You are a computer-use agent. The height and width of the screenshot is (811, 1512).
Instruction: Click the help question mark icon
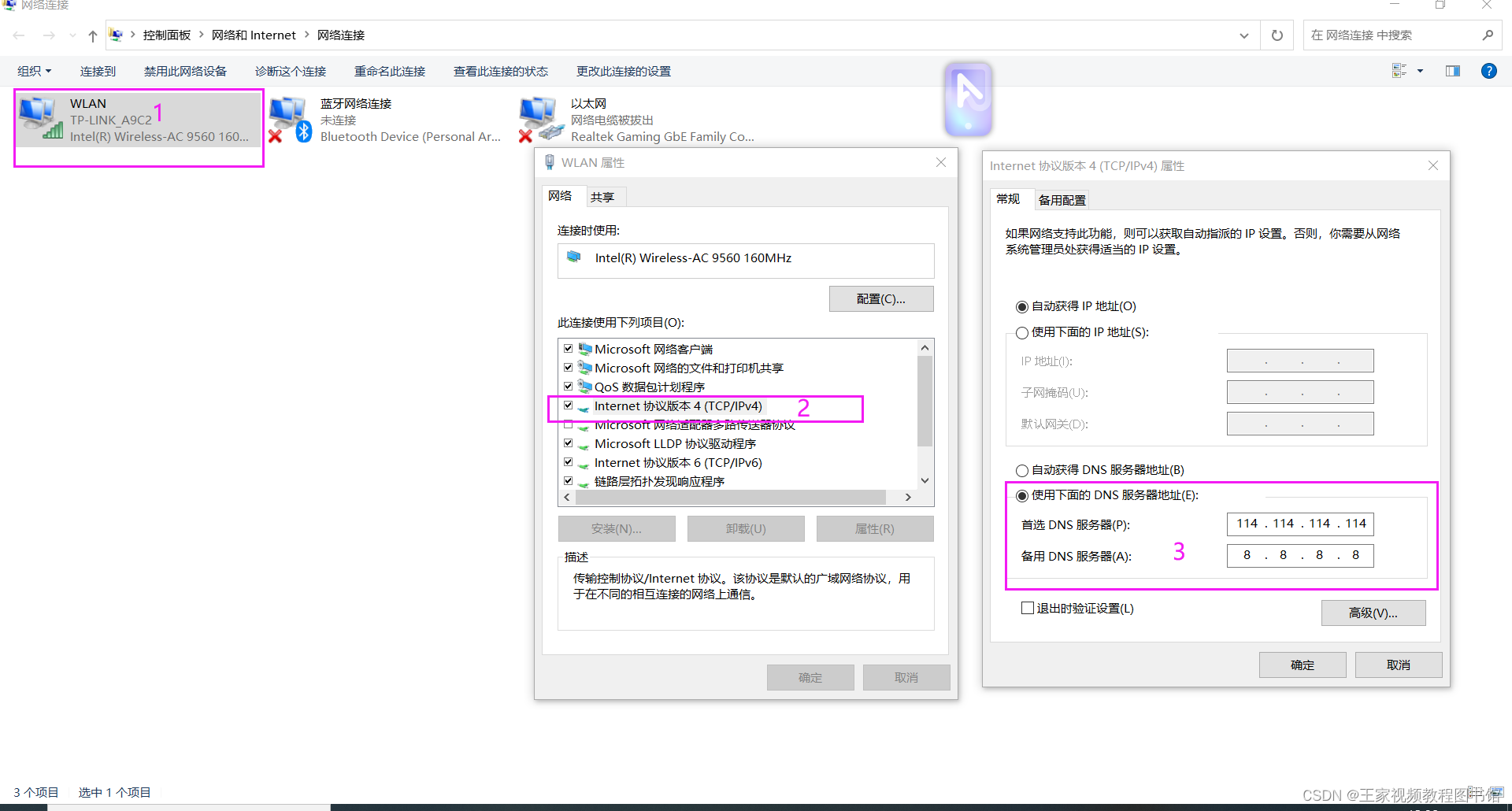(x=1488, y=71)
